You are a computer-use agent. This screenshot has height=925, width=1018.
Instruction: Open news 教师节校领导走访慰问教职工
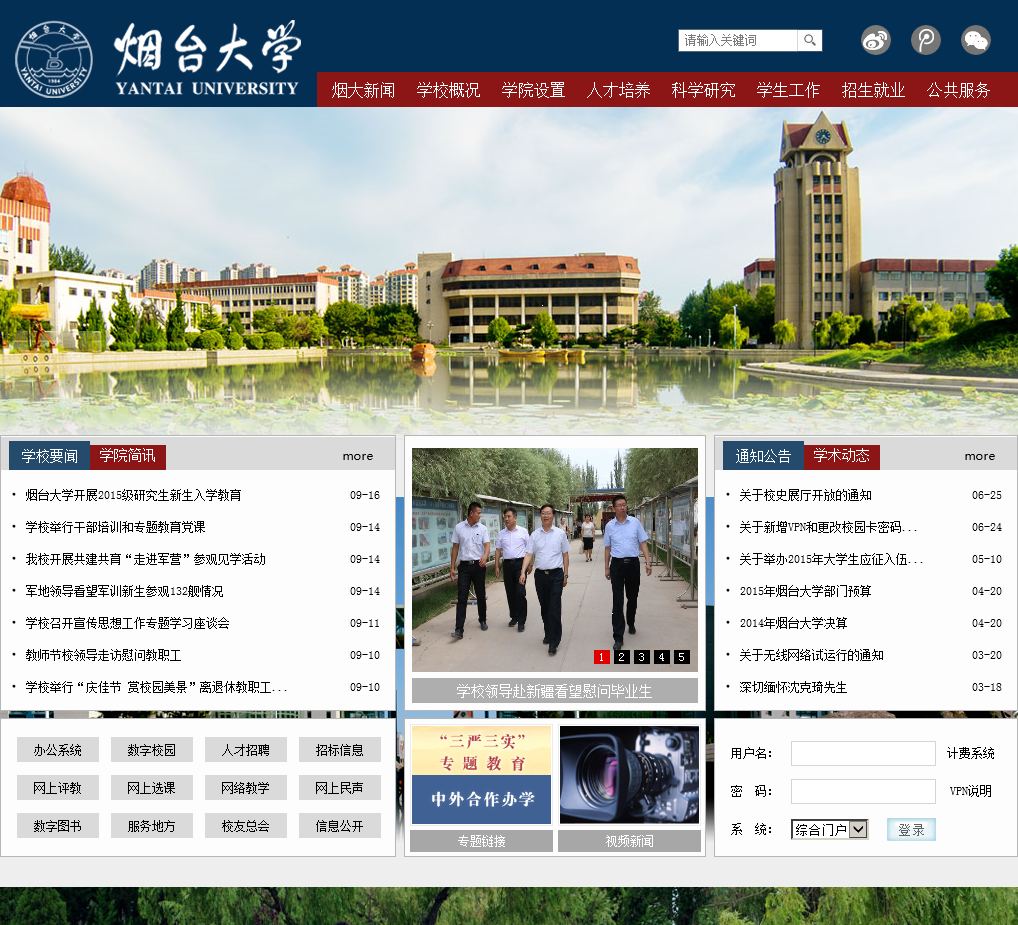click(x=103, y=655)
